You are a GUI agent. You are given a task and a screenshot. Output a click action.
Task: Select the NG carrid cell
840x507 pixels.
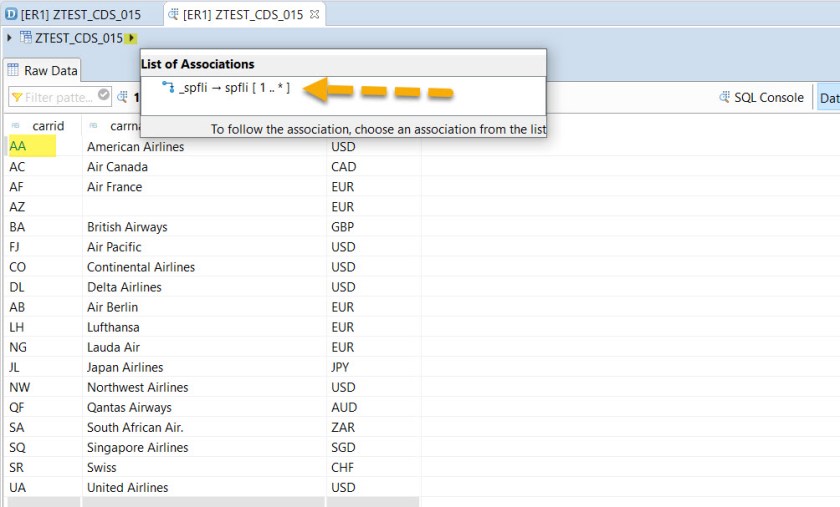[x=43, y=347]
